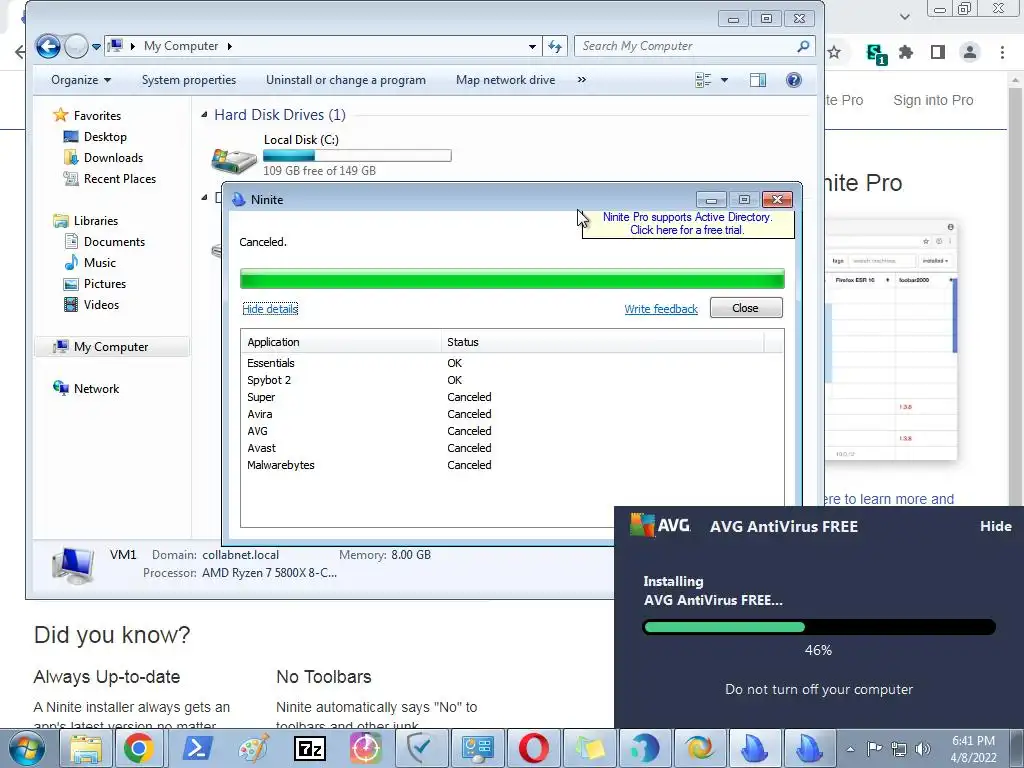The image size is (1024, 768).
Task: Click the green S extension icon in Chrome
Action: (876, 54)
